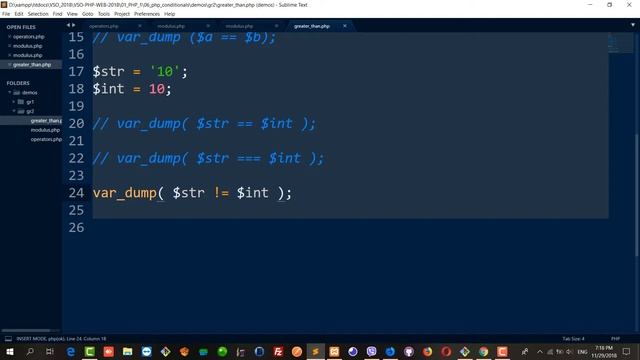Open TeamViewer from taskbar
The image size is (640, 360).
[x=147, y=351]
